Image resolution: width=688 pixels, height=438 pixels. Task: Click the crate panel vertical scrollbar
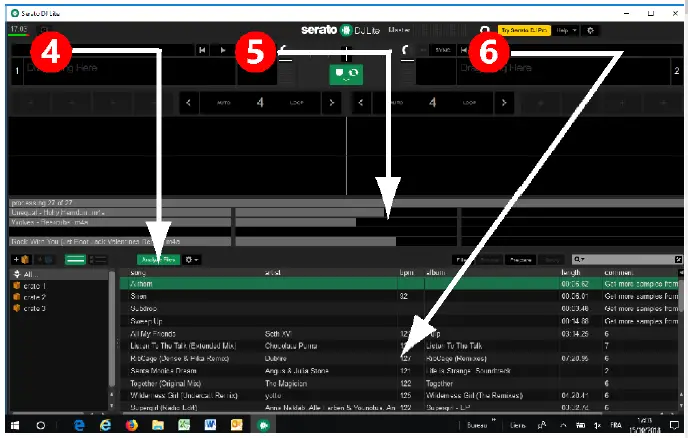112,329
